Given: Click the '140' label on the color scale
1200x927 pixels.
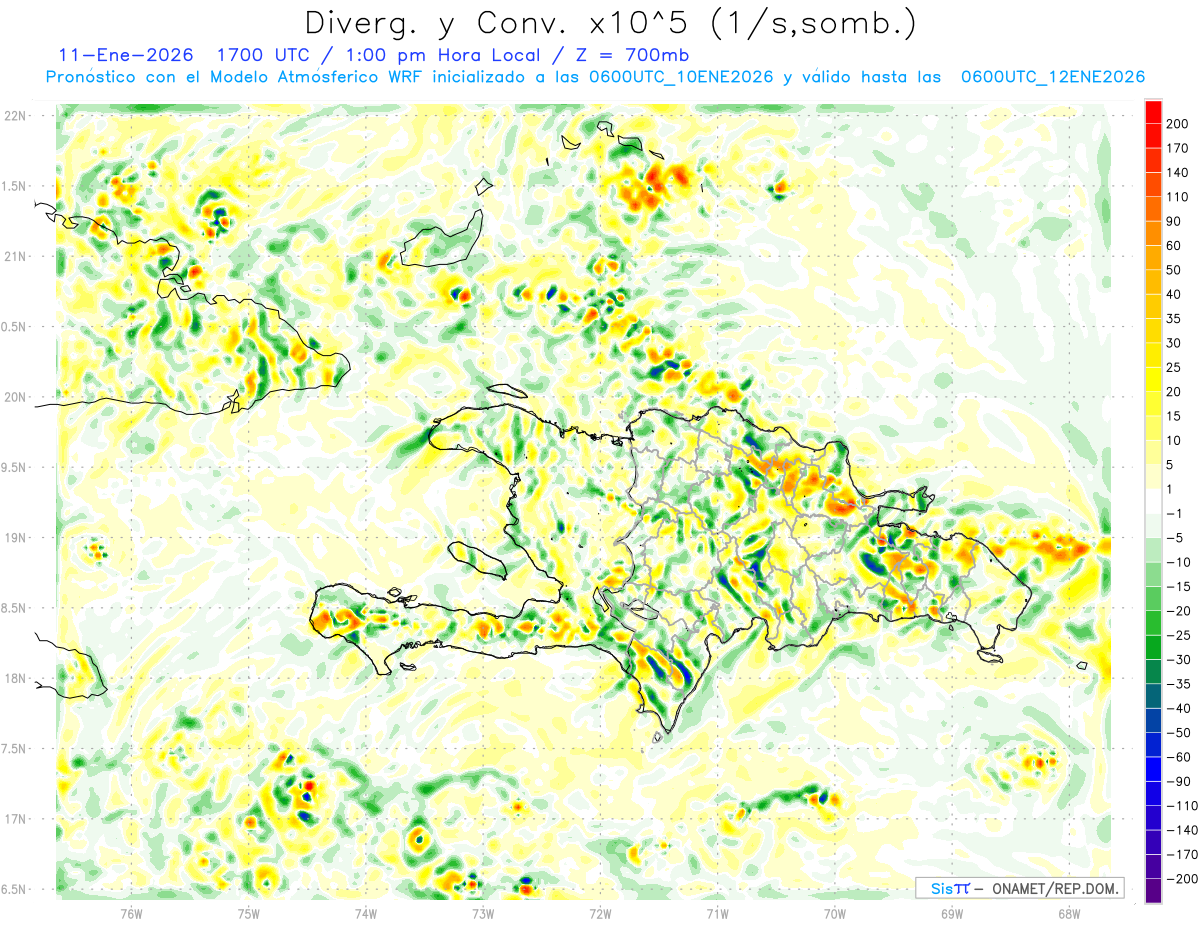Looking at the screenshot, I should coord(1178,173).
